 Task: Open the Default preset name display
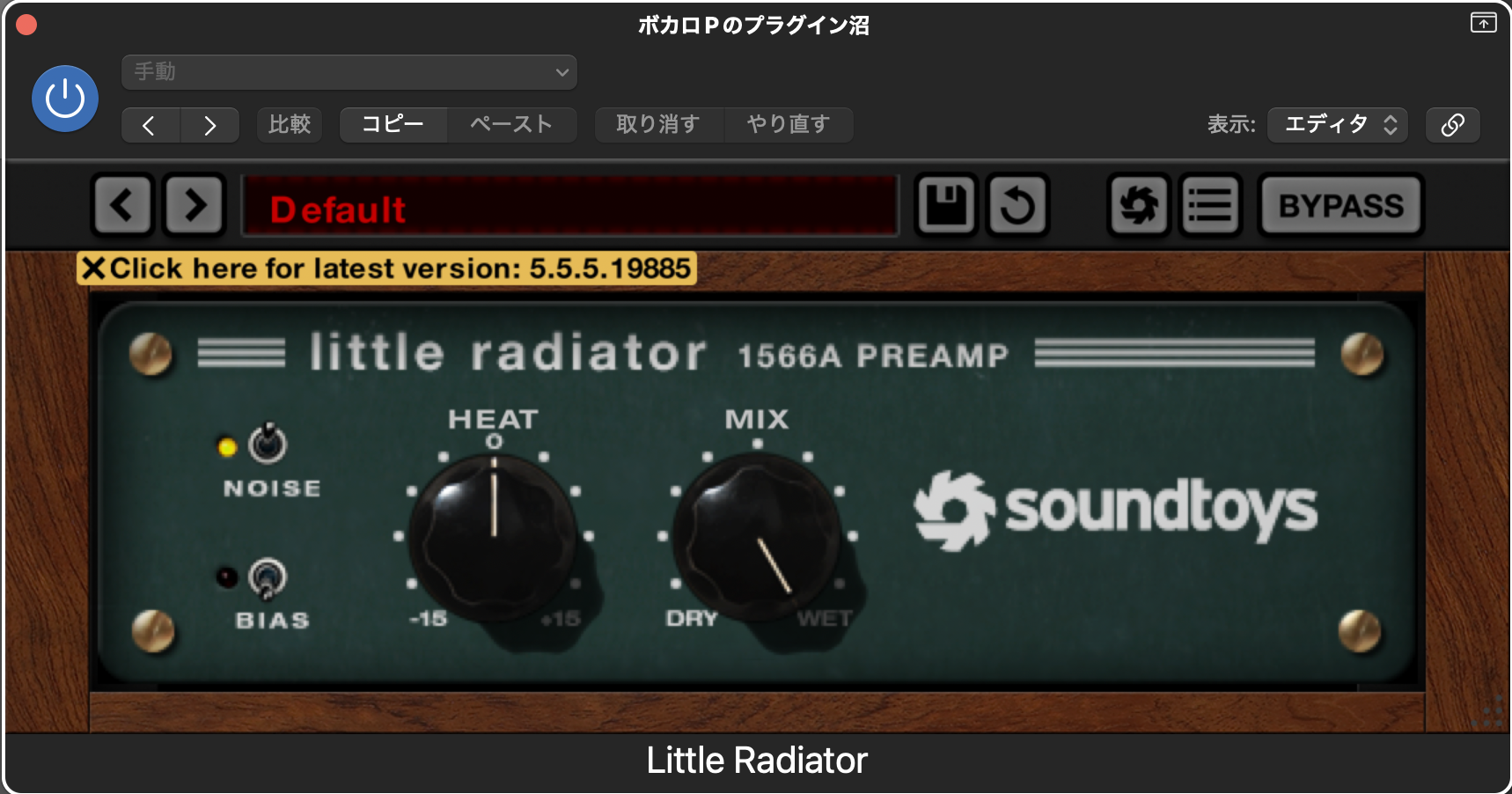click(x=570, y=206)
